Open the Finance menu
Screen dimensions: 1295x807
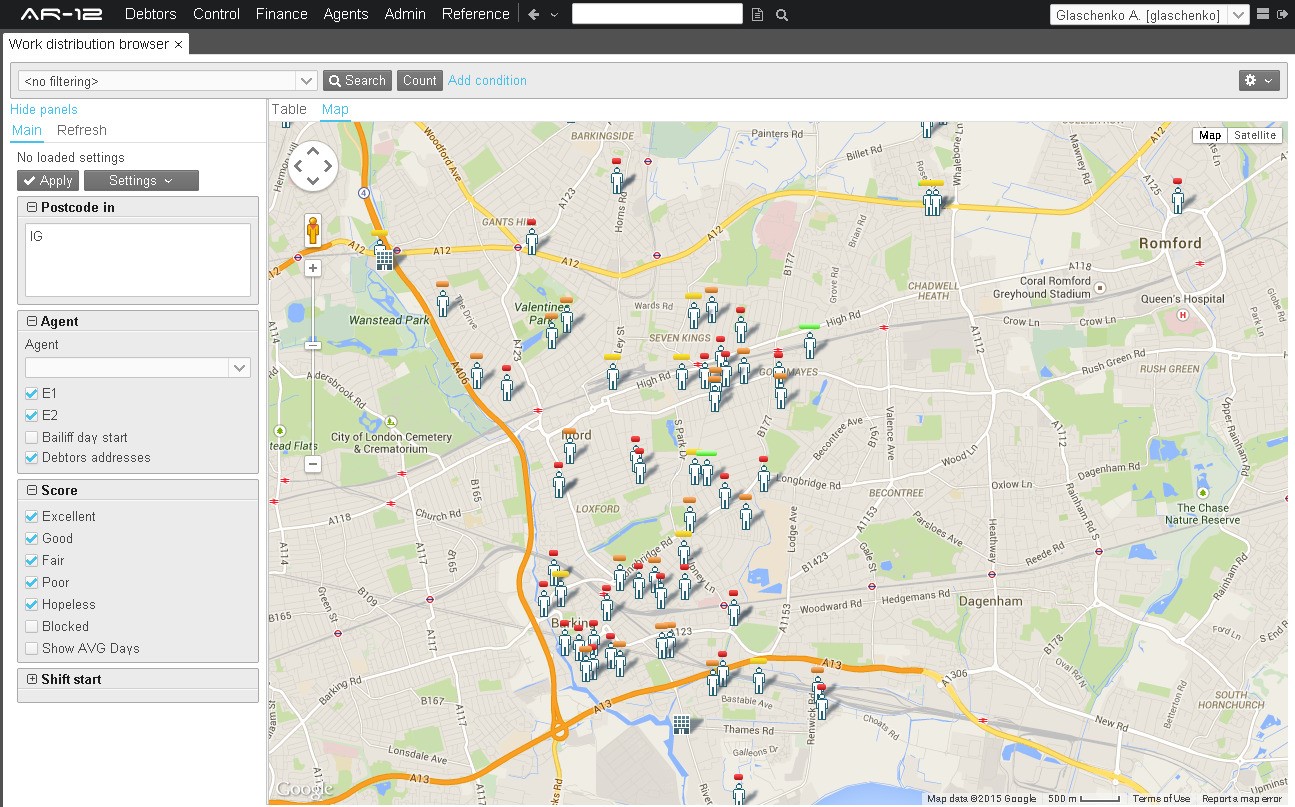click(282, 14)
